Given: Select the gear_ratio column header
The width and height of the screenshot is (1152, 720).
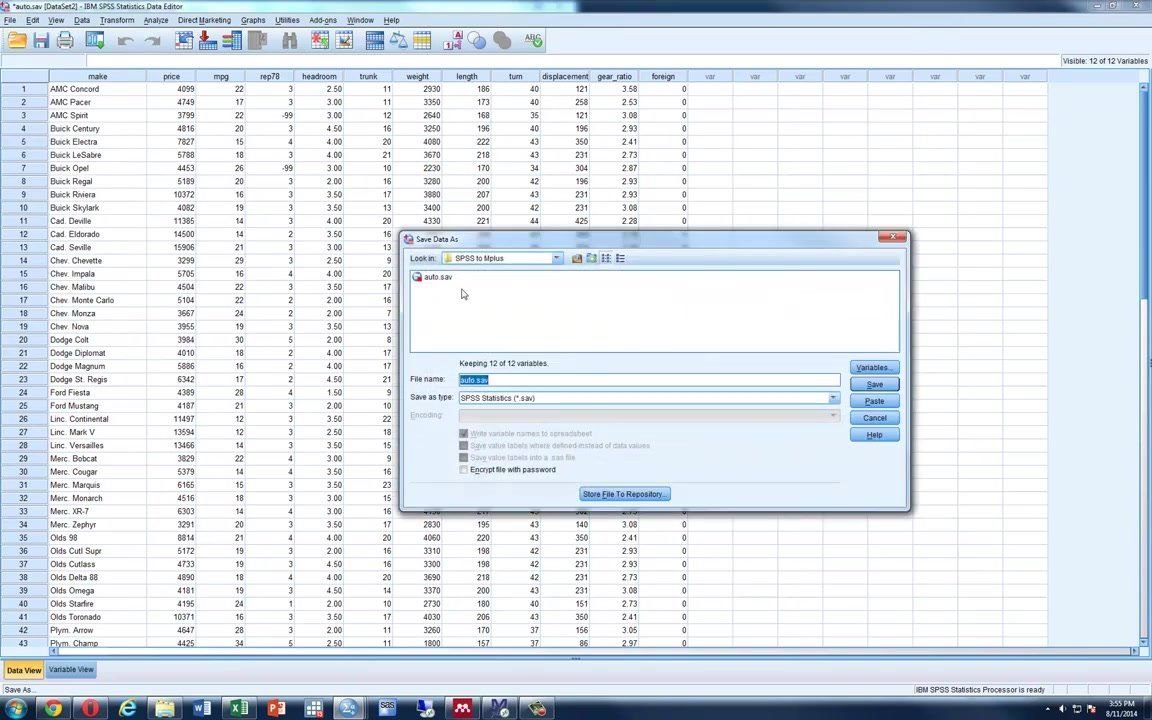Looking at the screenshot, I should click(614, 76).
